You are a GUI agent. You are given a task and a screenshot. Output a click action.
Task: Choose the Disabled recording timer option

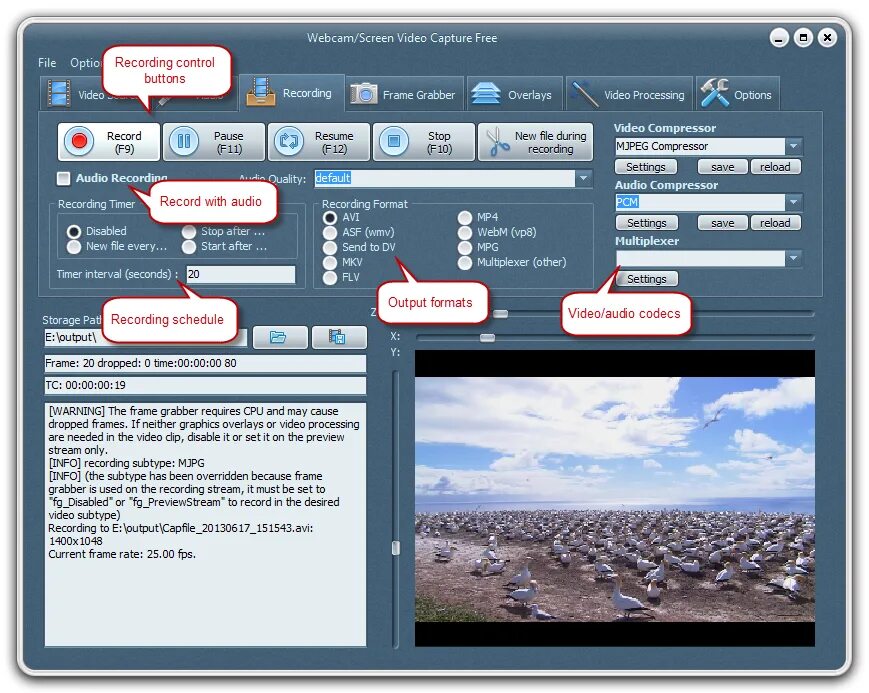(74, 231)
